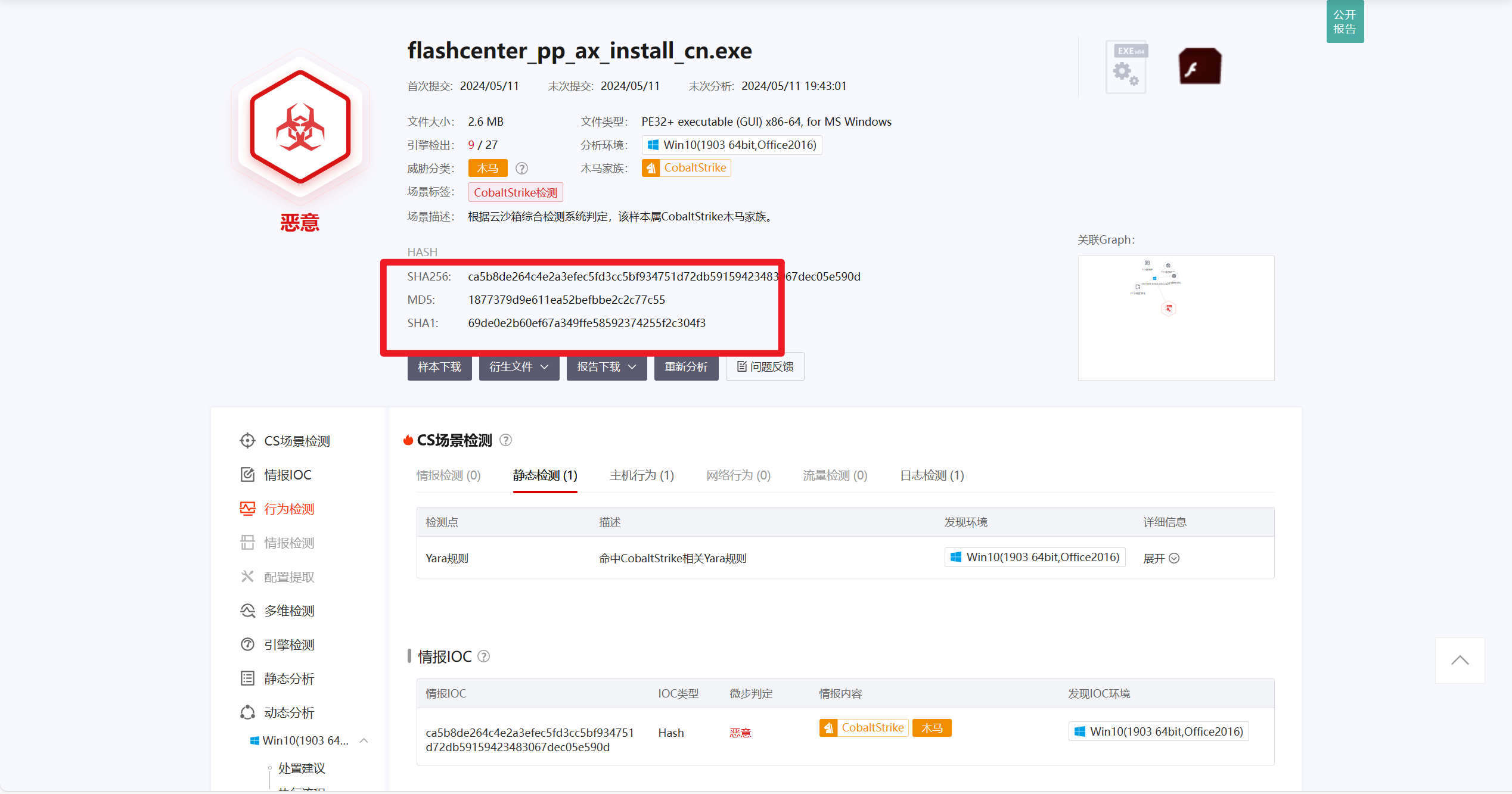
Task: Open the 报告下载 dropdown
Action: [606, 367]
